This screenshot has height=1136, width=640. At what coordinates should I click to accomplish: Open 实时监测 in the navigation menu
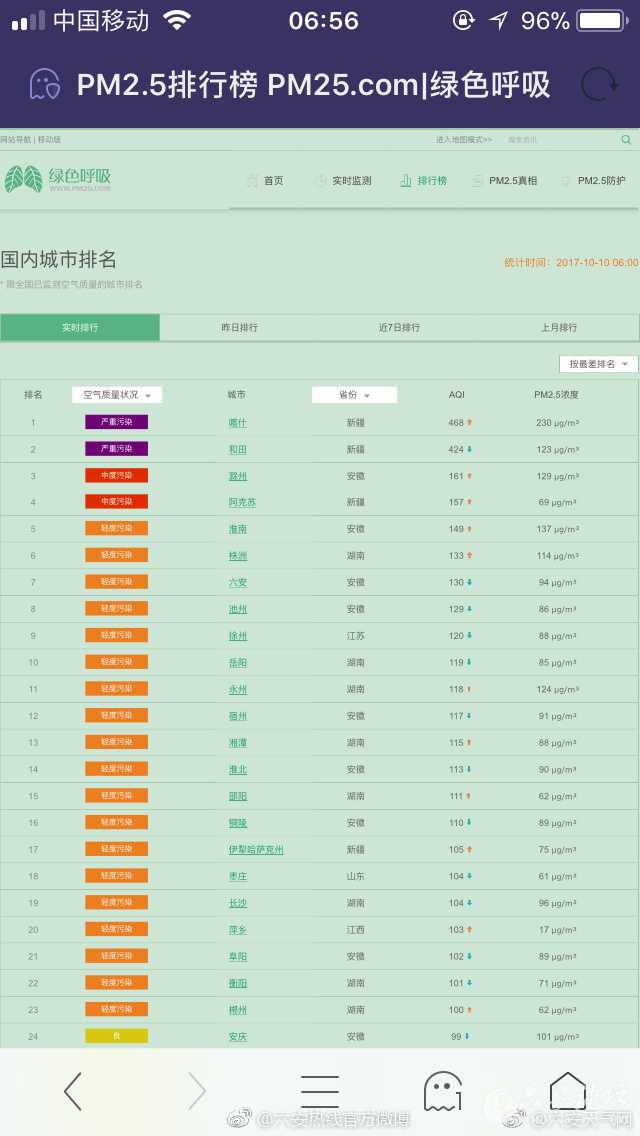344,181
